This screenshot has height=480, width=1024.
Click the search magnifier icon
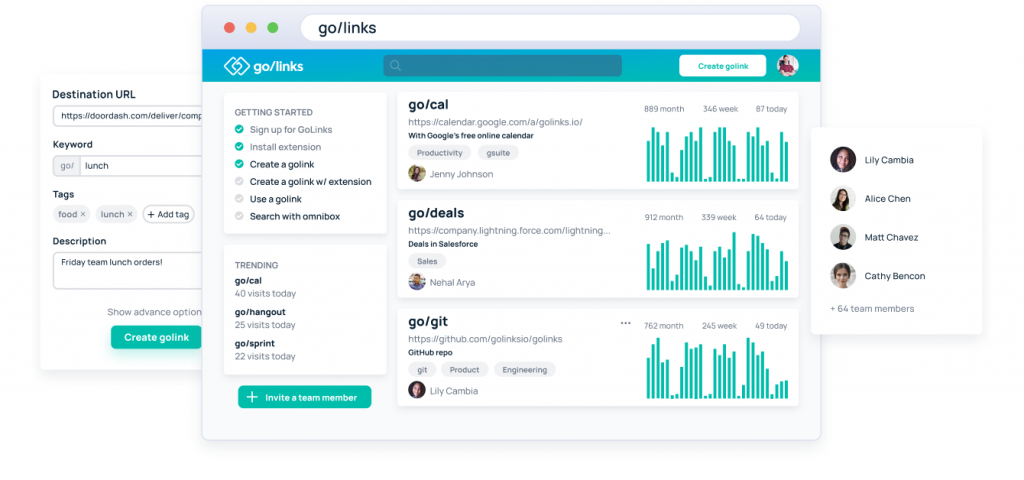395,65
